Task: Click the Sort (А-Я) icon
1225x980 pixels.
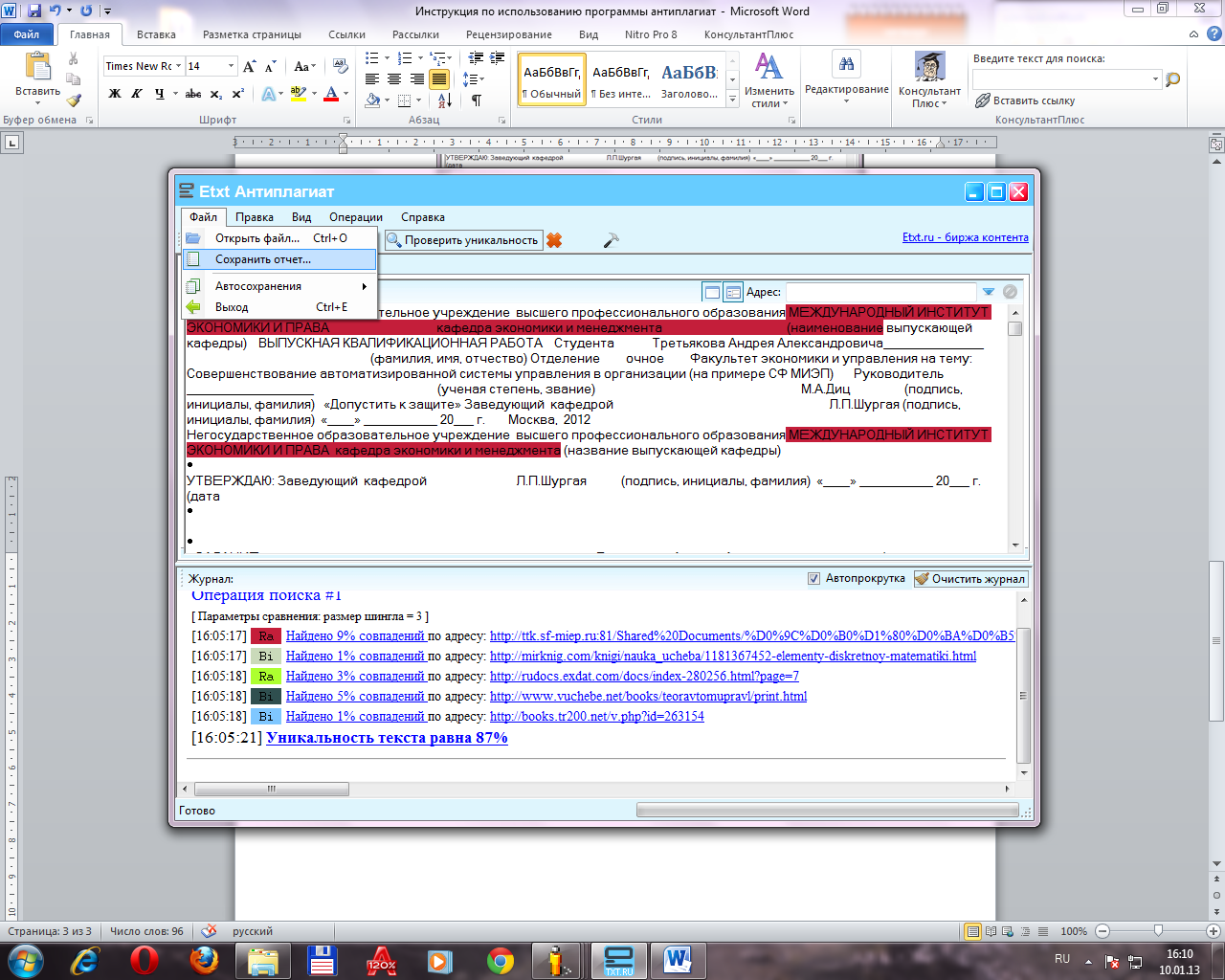Action: [x=445, y=100]
